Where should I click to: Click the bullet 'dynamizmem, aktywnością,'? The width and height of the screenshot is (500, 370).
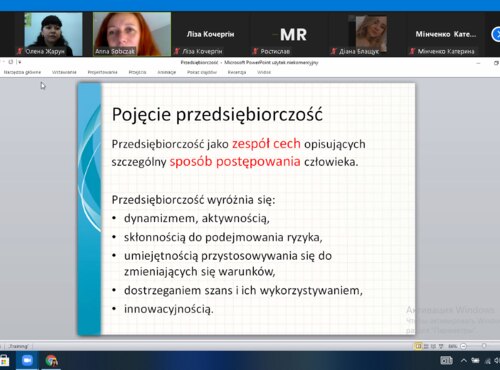coord(197,218)
